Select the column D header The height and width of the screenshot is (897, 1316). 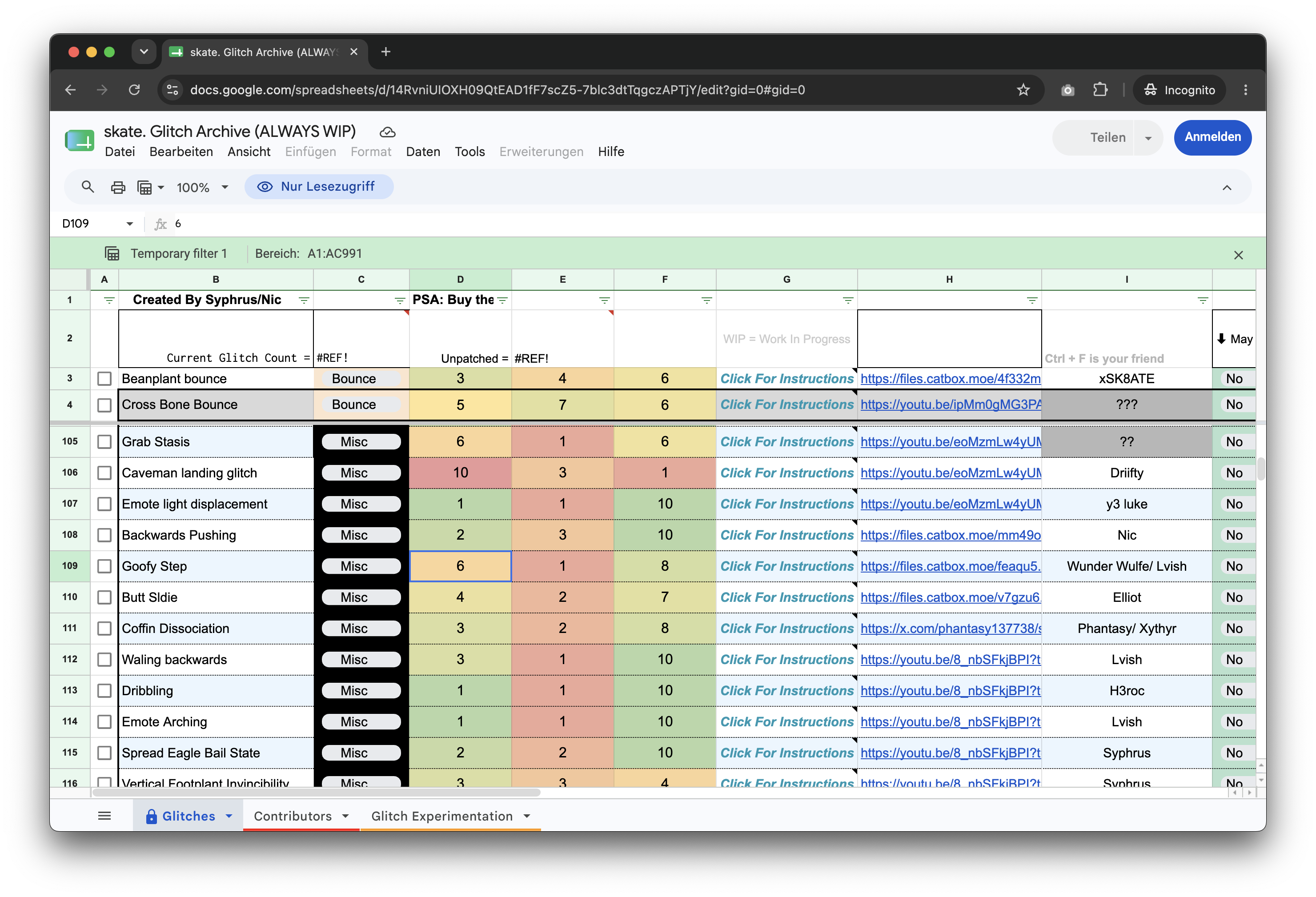460,279
